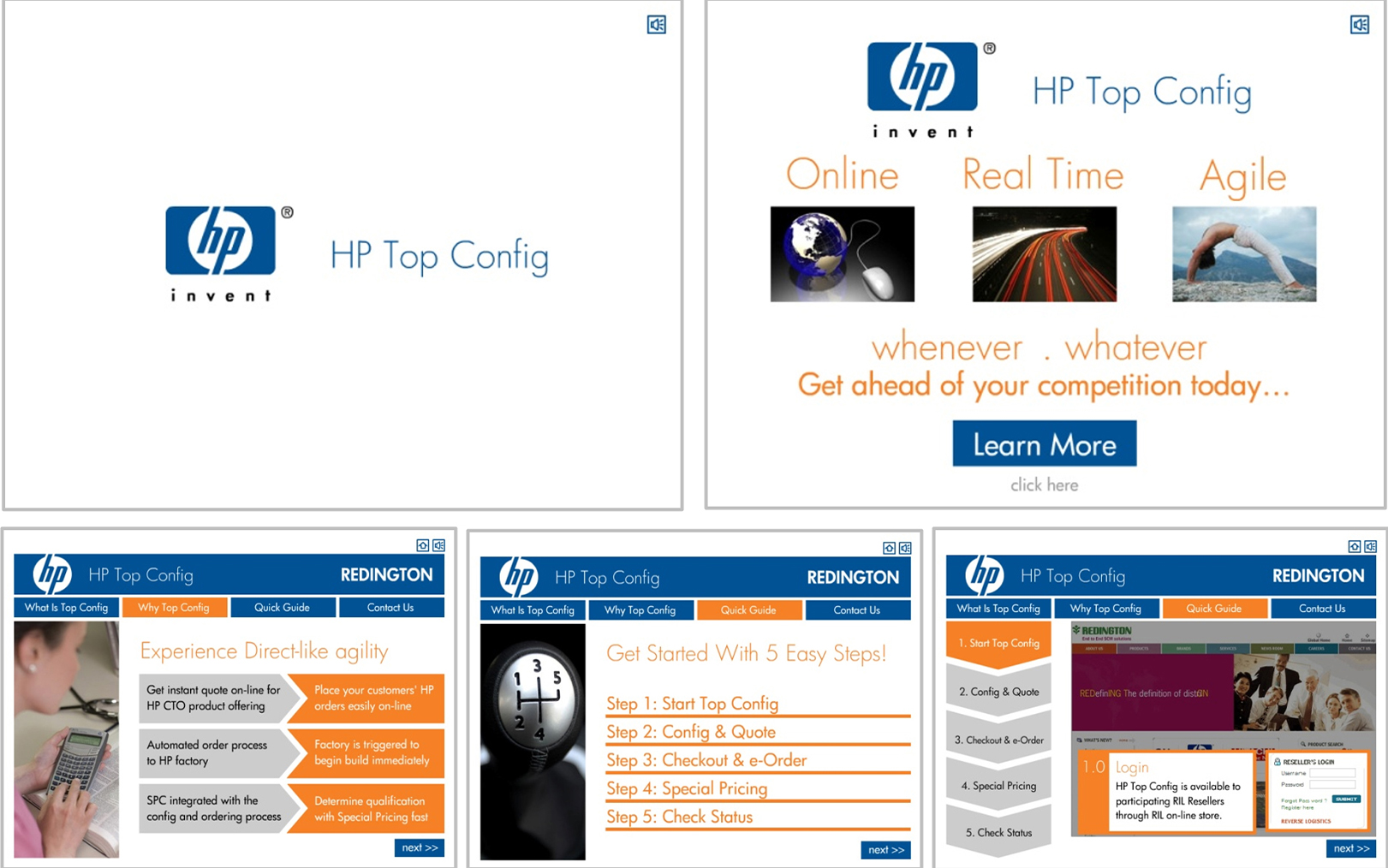The image size is (1388, 868).
Task: Click home icon on the Experience Direct-like agility slide
Action: point(422,545)
